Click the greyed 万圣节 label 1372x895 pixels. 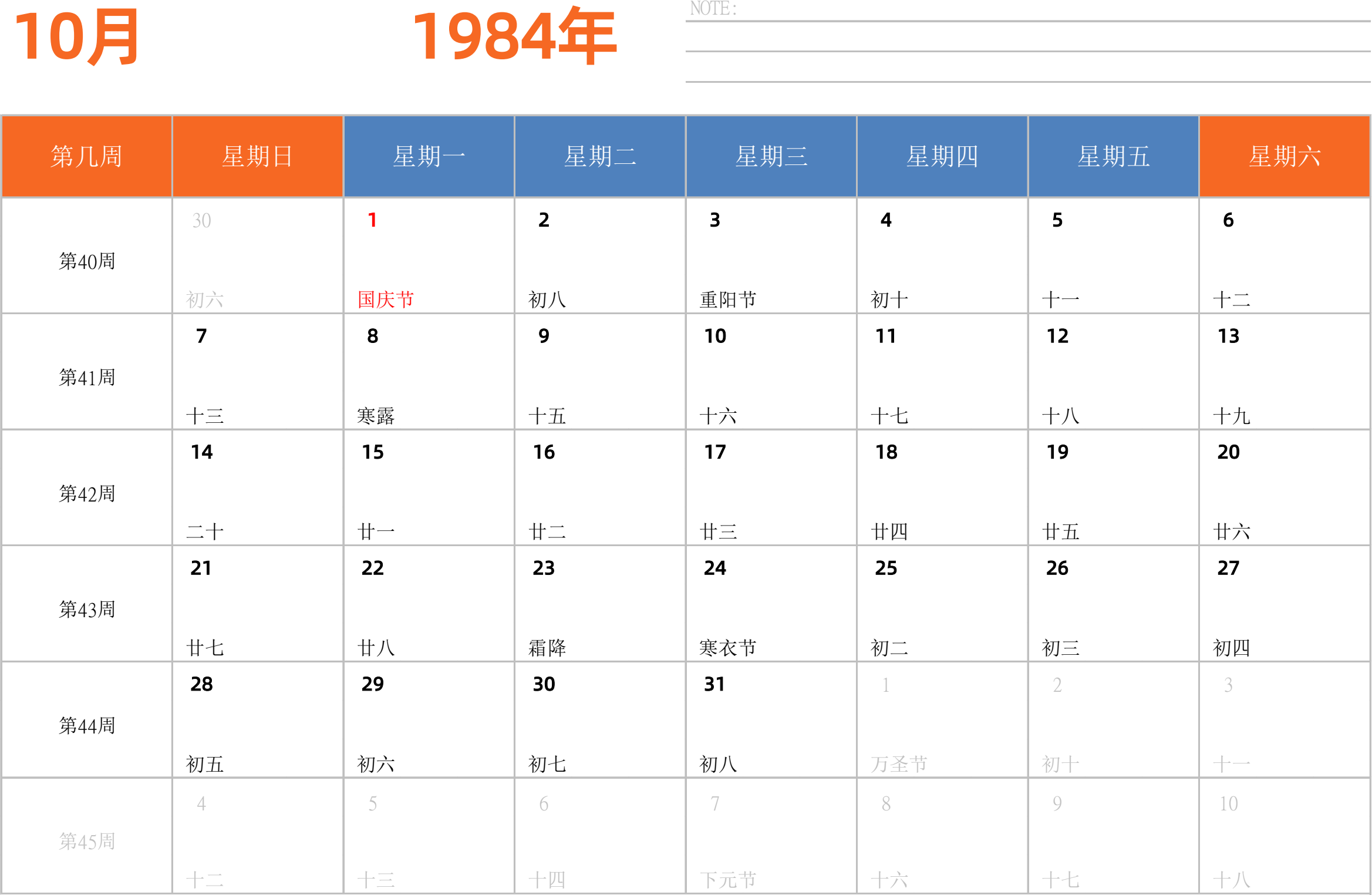coord(899,764)
